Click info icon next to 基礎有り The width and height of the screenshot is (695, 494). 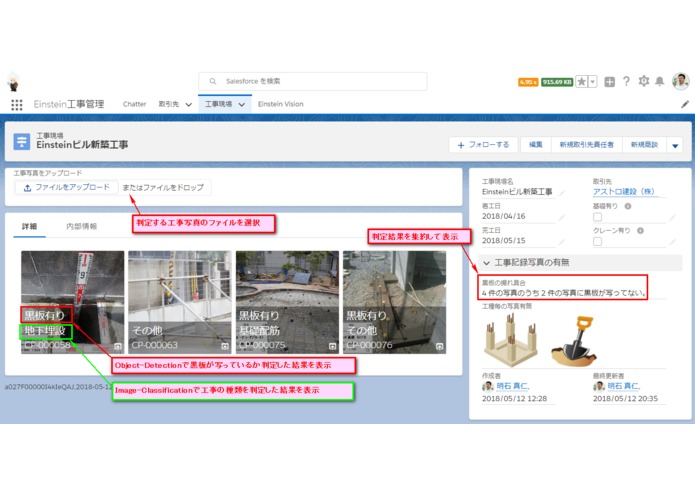point(628,206)
